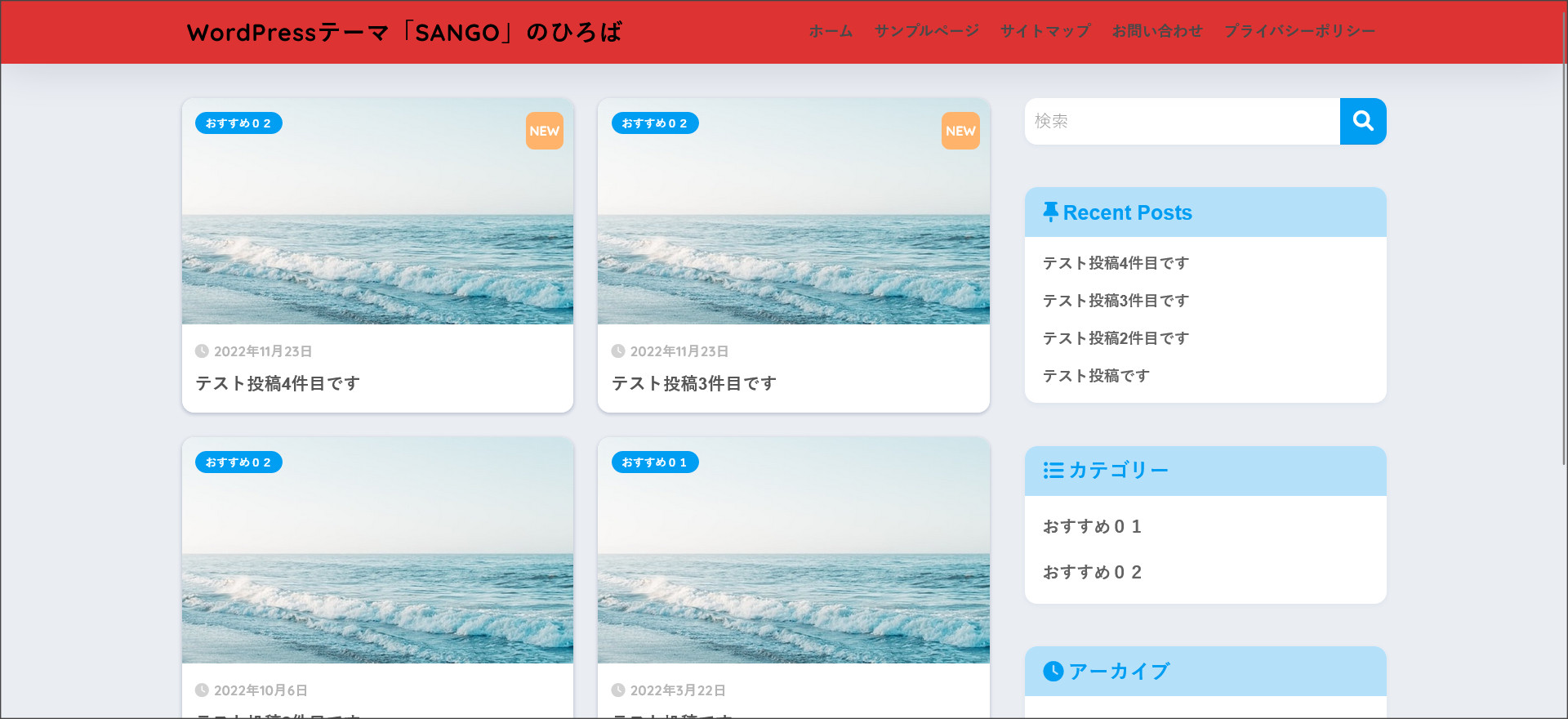Click the clock icon beside アーカイブ
Image resolution: width=1568 pixels, height=719 pixels.
tap(1053, 671)
